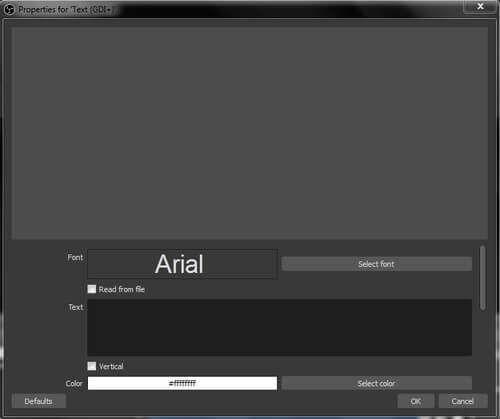
Task: Open the Select font dialog
Action: [376, 264]
